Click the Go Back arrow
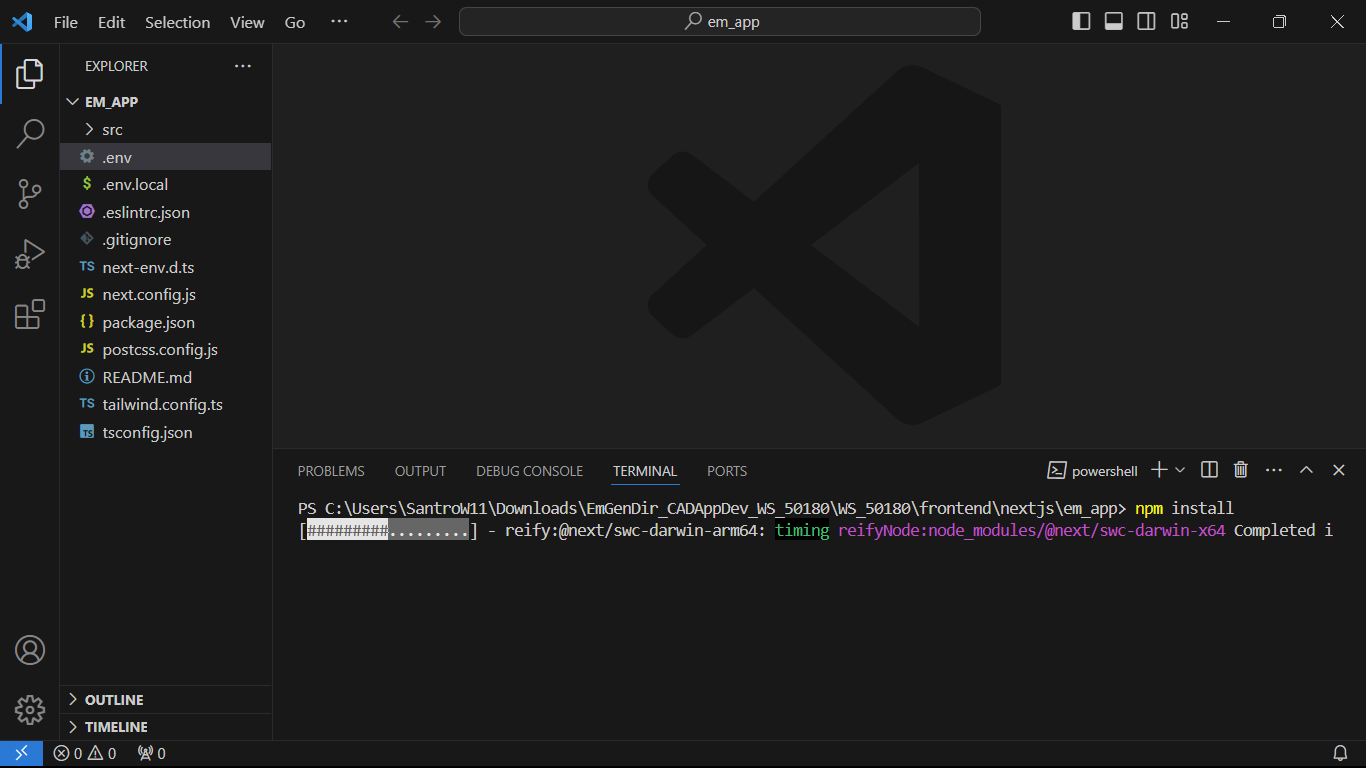Screen dimensions: 1366x768 coord(400,22)
